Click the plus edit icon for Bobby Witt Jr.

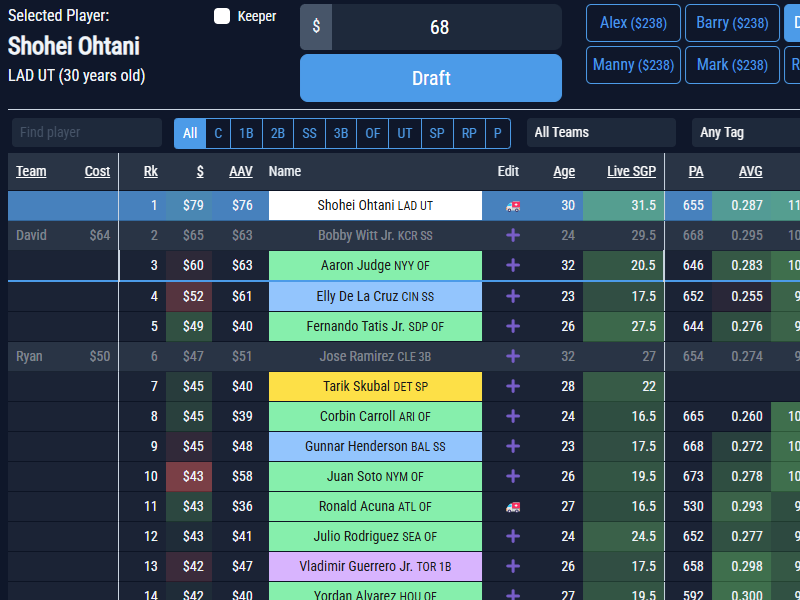click(513, 235)
